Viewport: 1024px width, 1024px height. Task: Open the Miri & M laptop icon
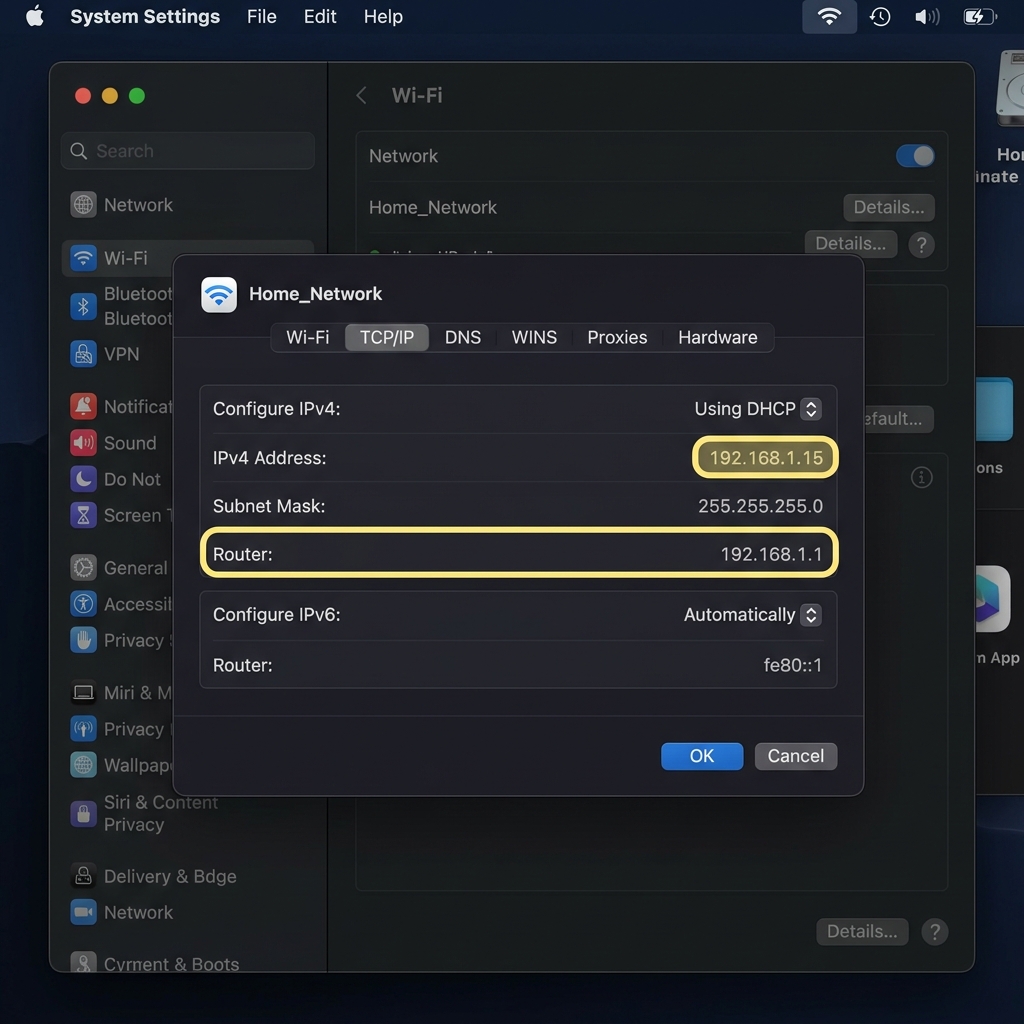(x=83, y=692)
